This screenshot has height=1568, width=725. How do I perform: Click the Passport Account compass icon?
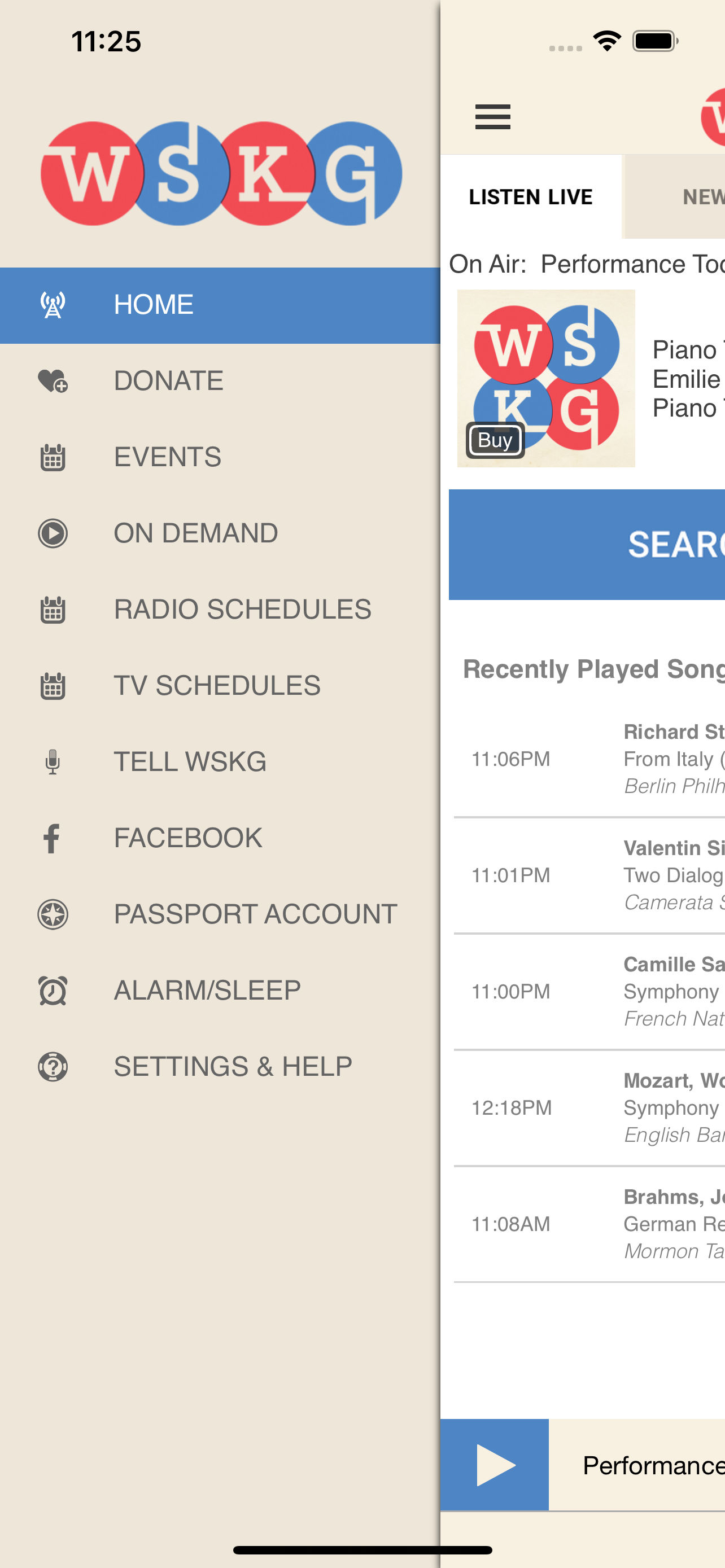click(53, 914)
